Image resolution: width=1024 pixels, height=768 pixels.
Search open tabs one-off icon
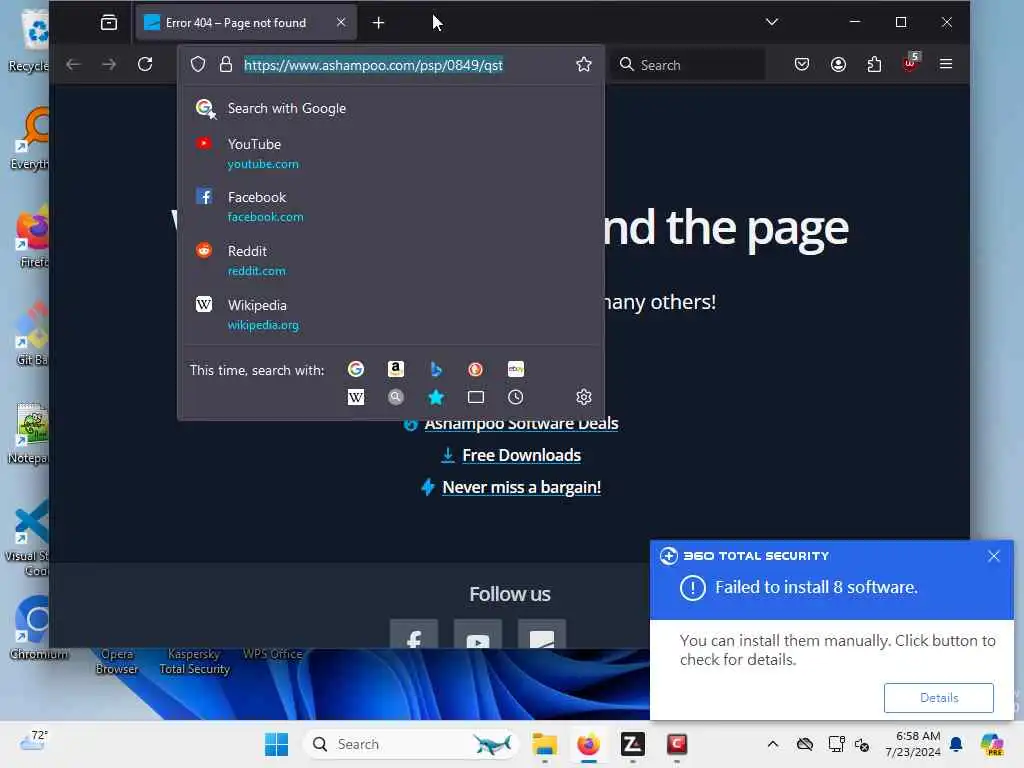[475, 397]
